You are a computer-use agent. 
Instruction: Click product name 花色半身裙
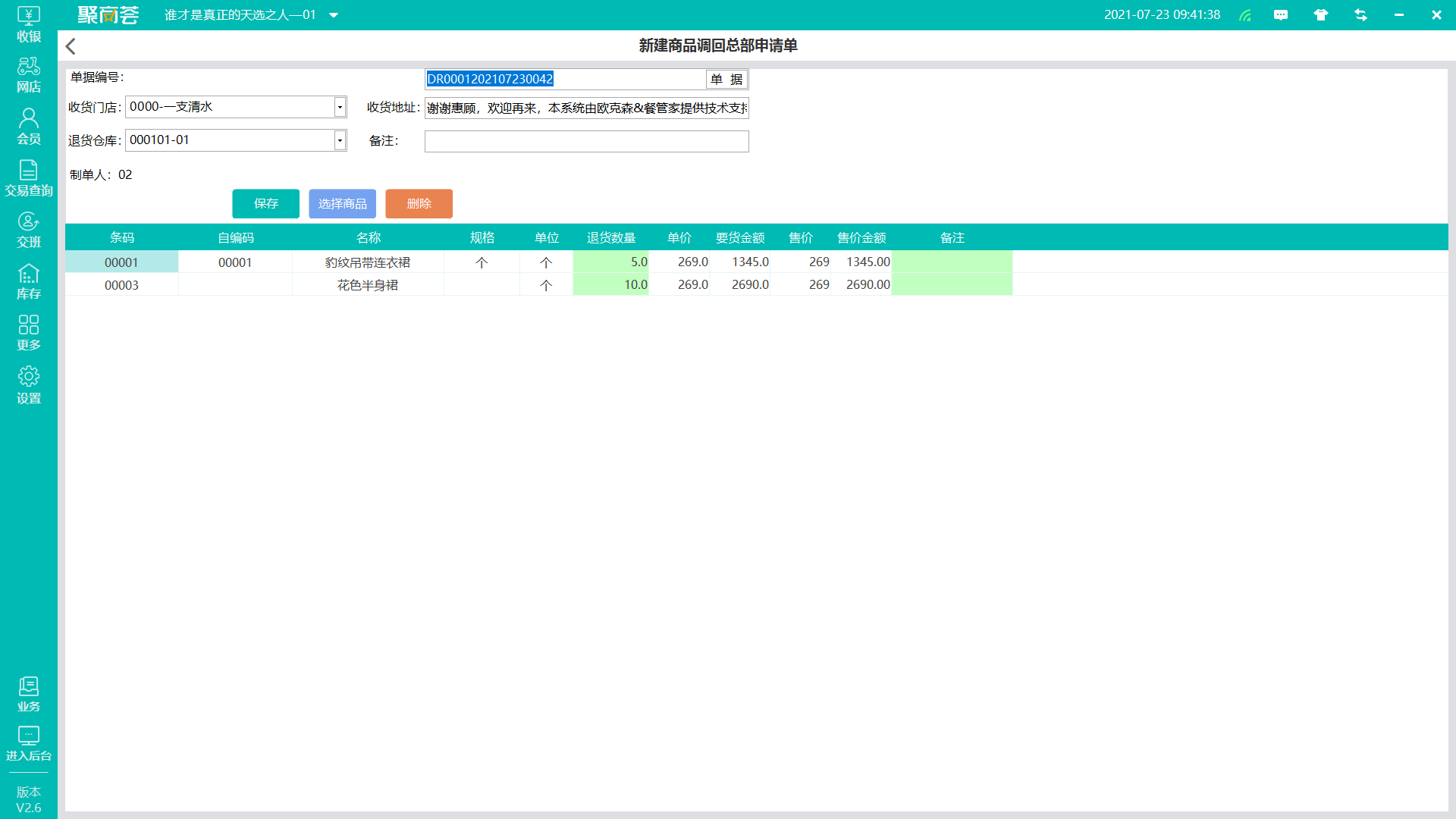coord(368,284)
